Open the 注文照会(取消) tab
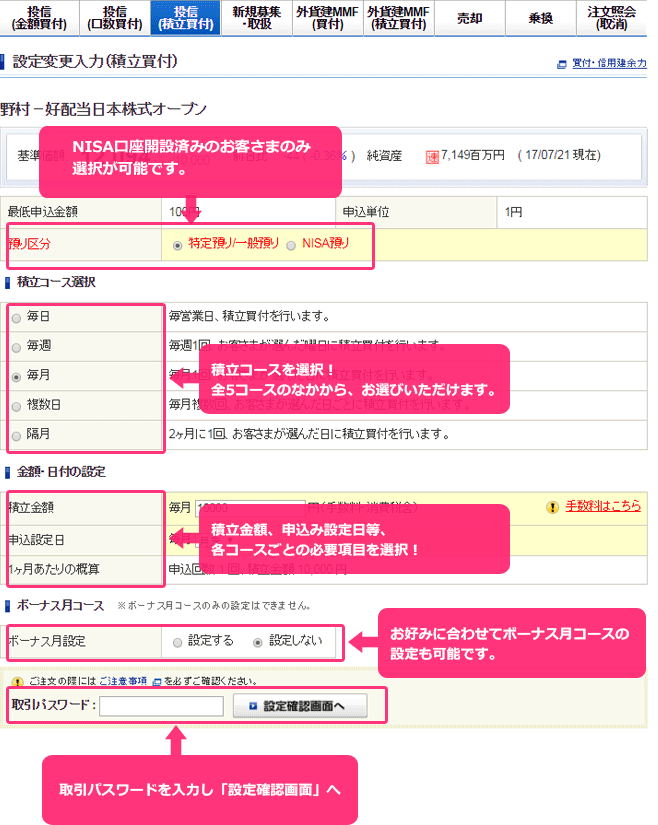Viewport: 658px width, 825px height. pos(612,18)
